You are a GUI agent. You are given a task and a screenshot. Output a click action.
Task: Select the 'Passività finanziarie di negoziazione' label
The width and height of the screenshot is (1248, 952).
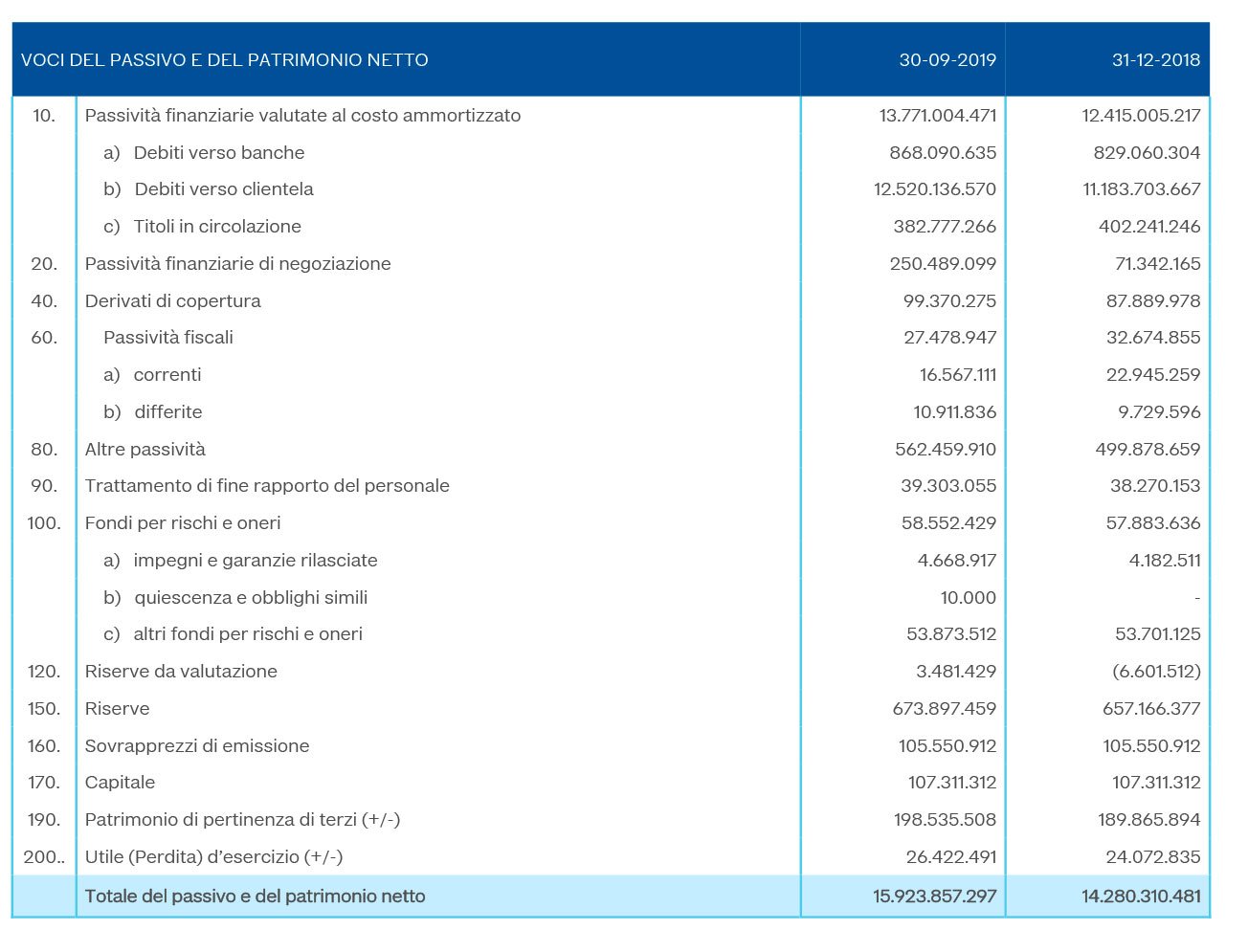237,264
